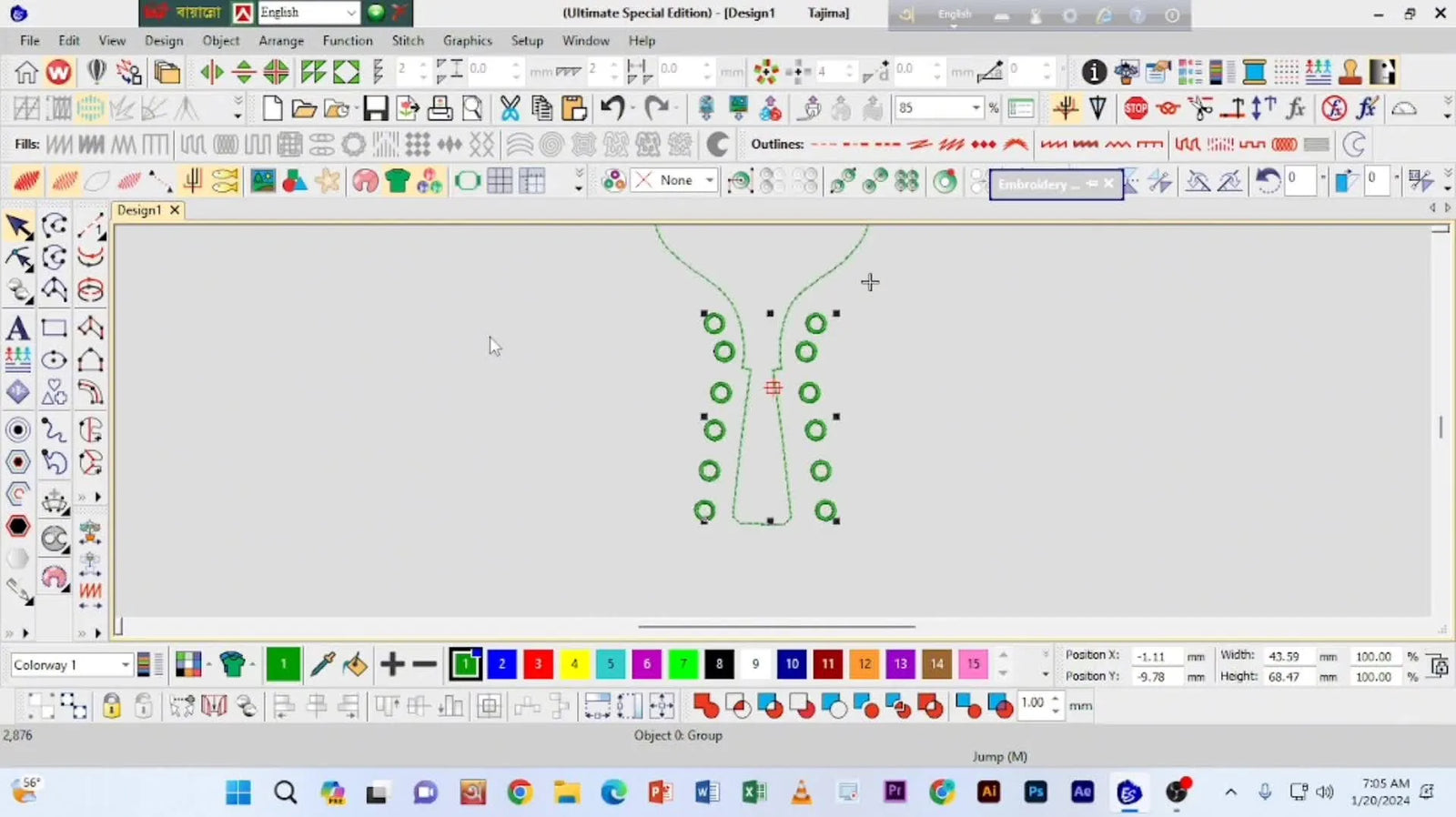
Task: Click the black info circle icon
Action: click(x=1094, y=72)
